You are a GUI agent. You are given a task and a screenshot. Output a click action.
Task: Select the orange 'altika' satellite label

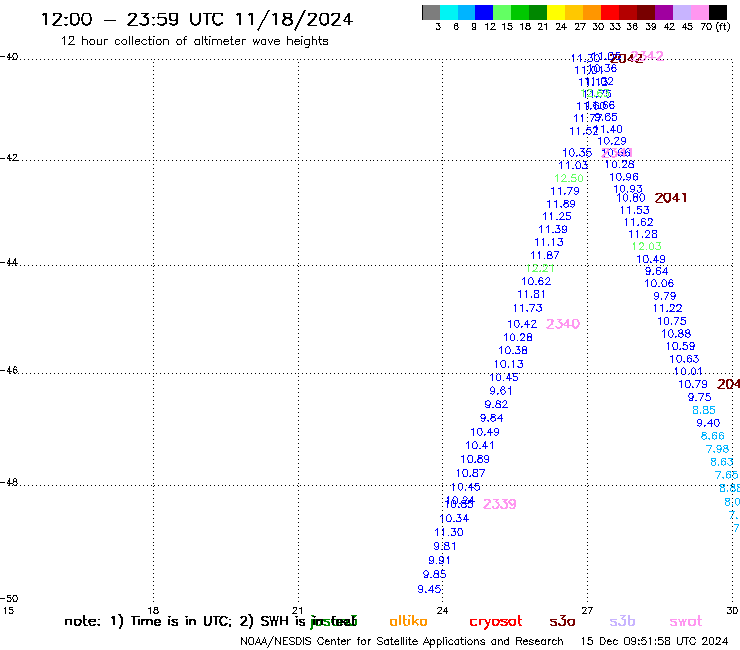408,621
